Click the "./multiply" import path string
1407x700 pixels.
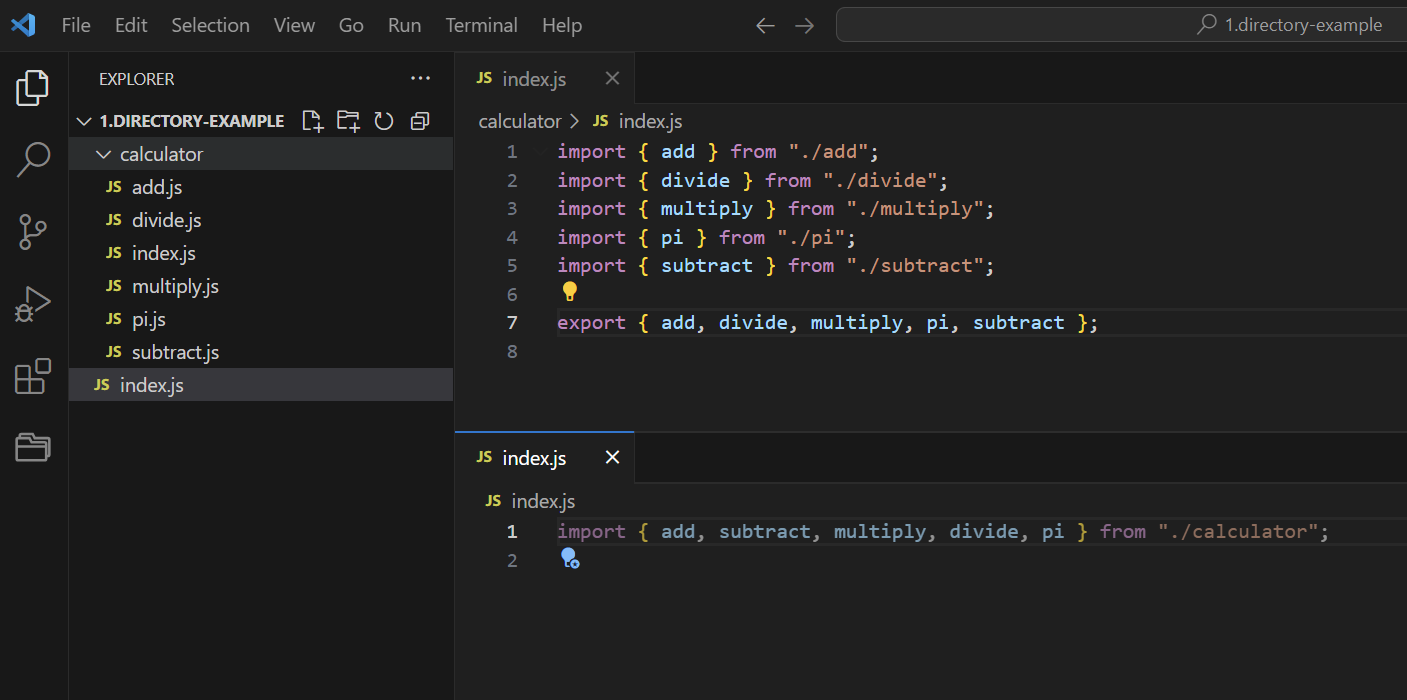click(916, 208)
